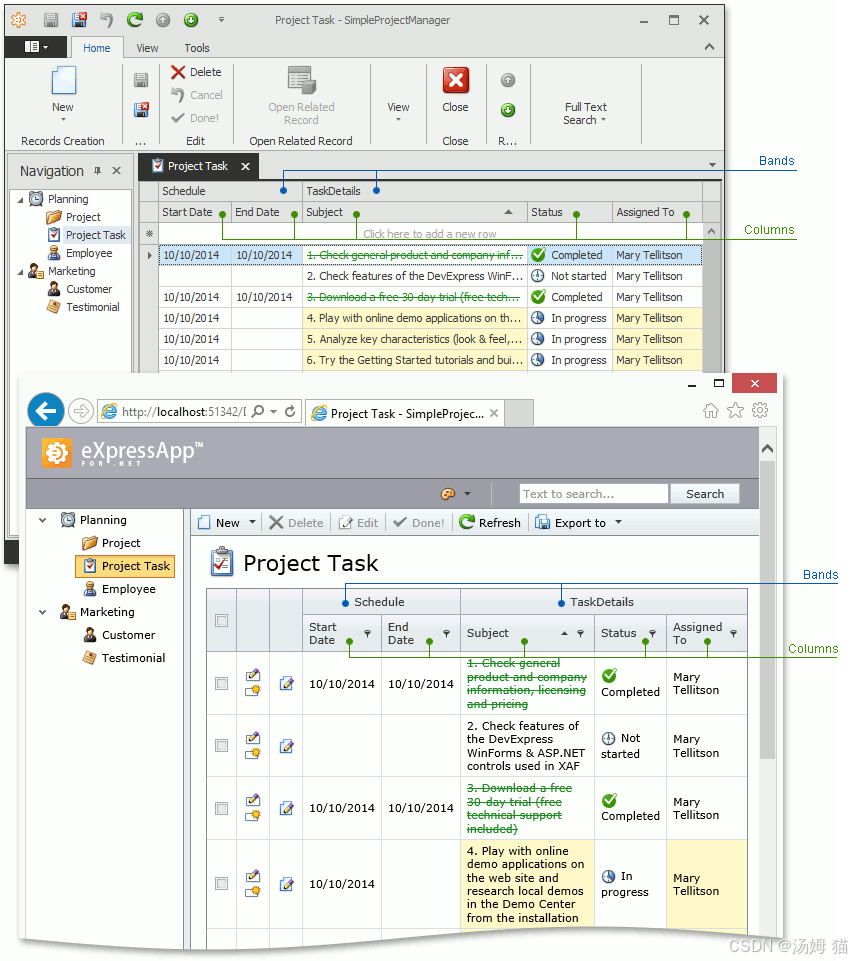Viewport: 852px width, 961px height.
Task: Select Customer in the desktop Navigation panel
Action: [x=89, y=289]
